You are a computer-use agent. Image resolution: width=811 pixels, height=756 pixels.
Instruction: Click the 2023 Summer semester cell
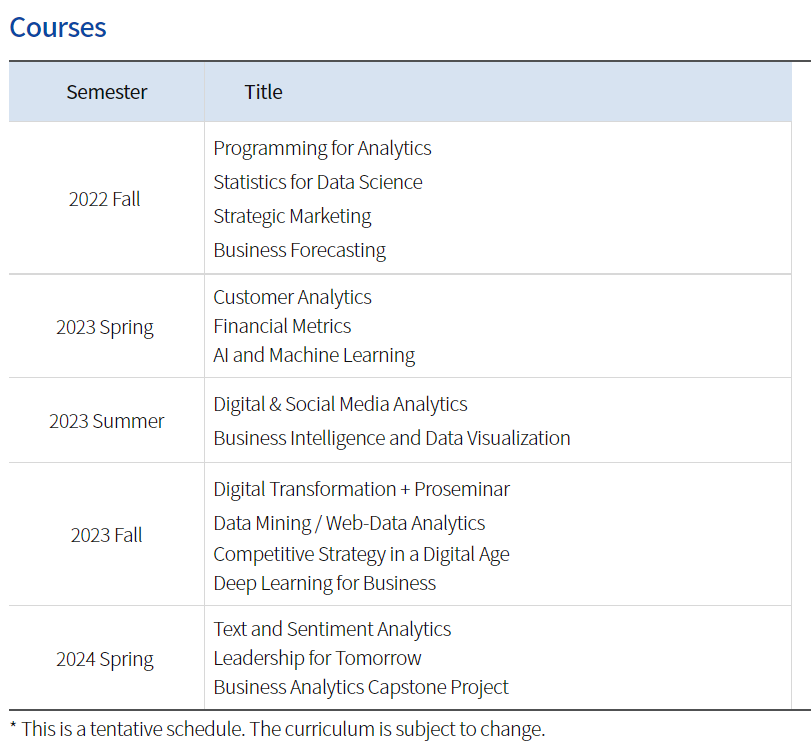(107, 421)
